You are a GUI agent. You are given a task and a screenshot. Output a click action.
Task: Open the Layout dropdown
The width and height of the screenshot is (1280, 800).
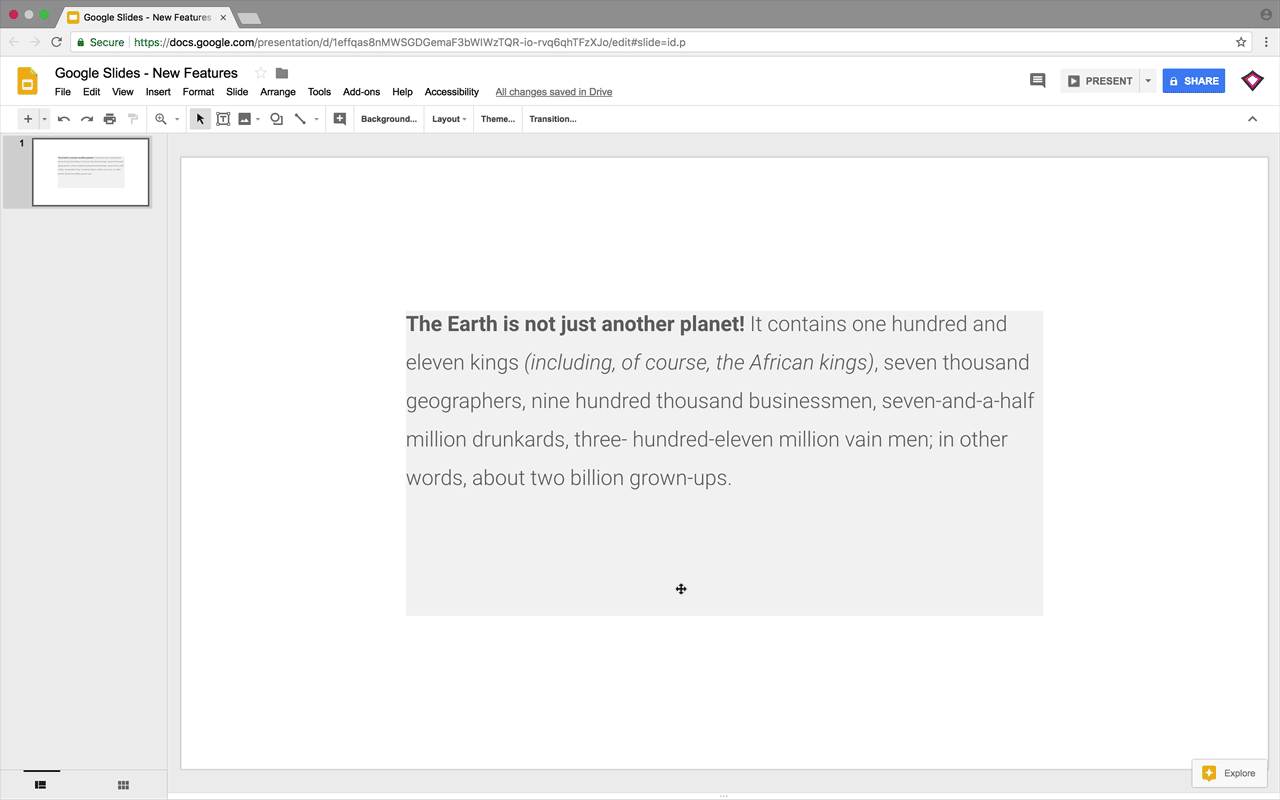449,119
